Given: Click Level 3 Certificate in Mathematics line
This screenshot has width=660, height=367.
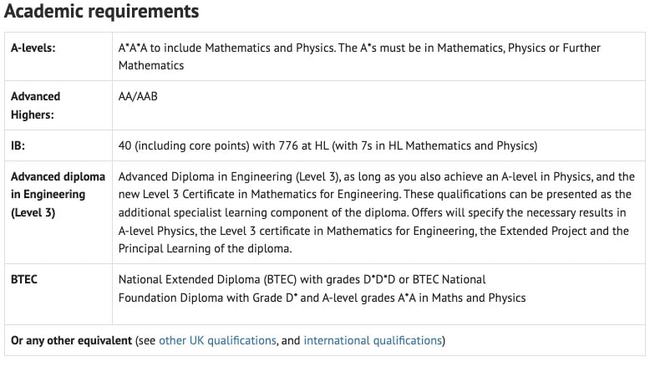Looking at the screenshot, I should 375,194.
